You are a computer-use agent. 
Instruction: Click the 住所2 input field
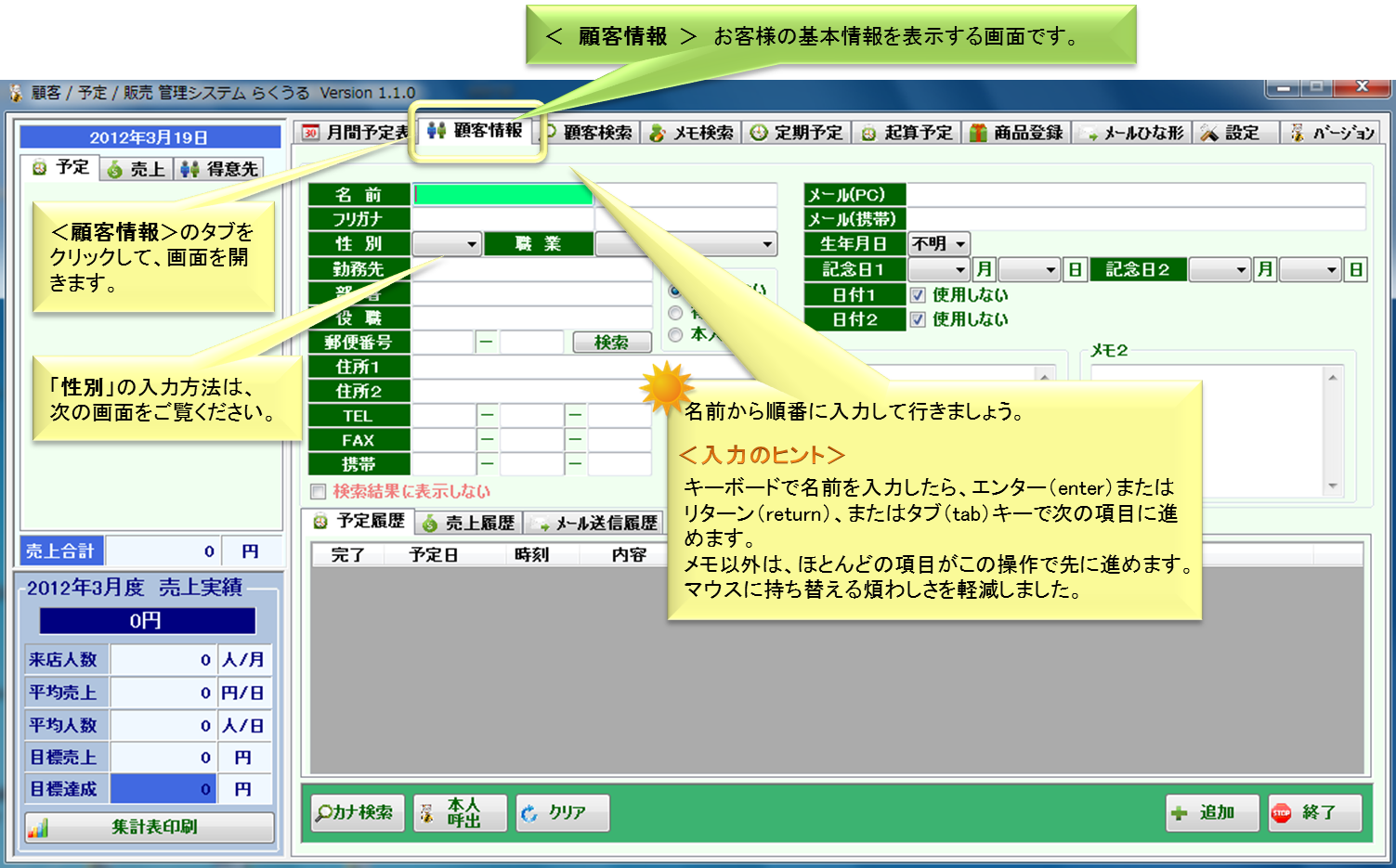[x=531, y=392]
